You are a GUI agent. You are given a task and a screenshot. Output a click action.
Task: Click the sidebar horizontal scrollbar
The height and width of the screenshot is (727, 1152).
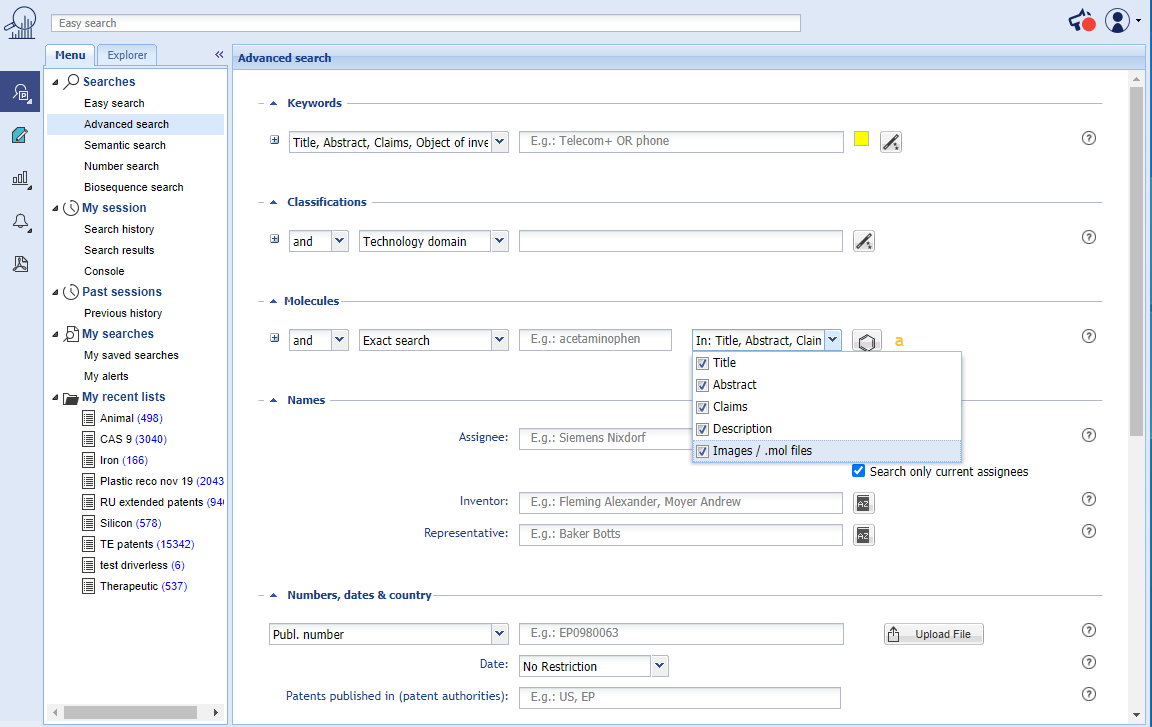130,712
